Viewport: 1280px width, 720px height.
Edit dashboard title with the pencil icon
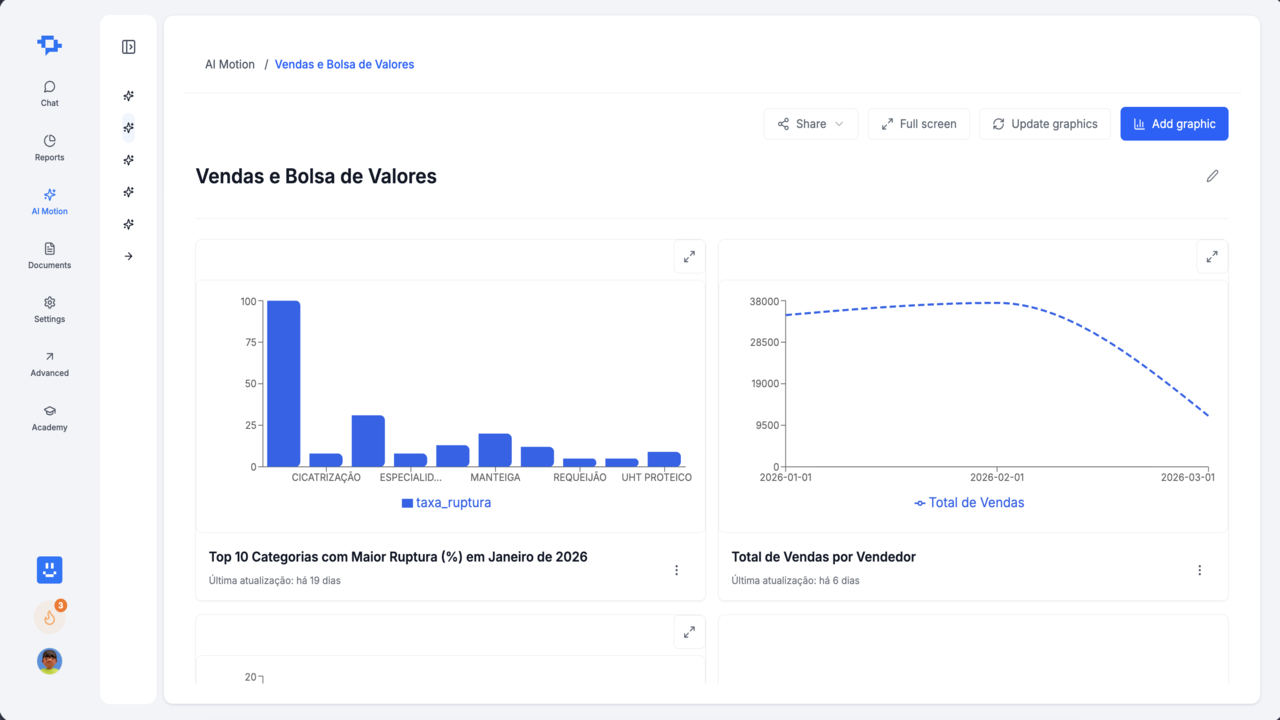tap(1212, 176)
